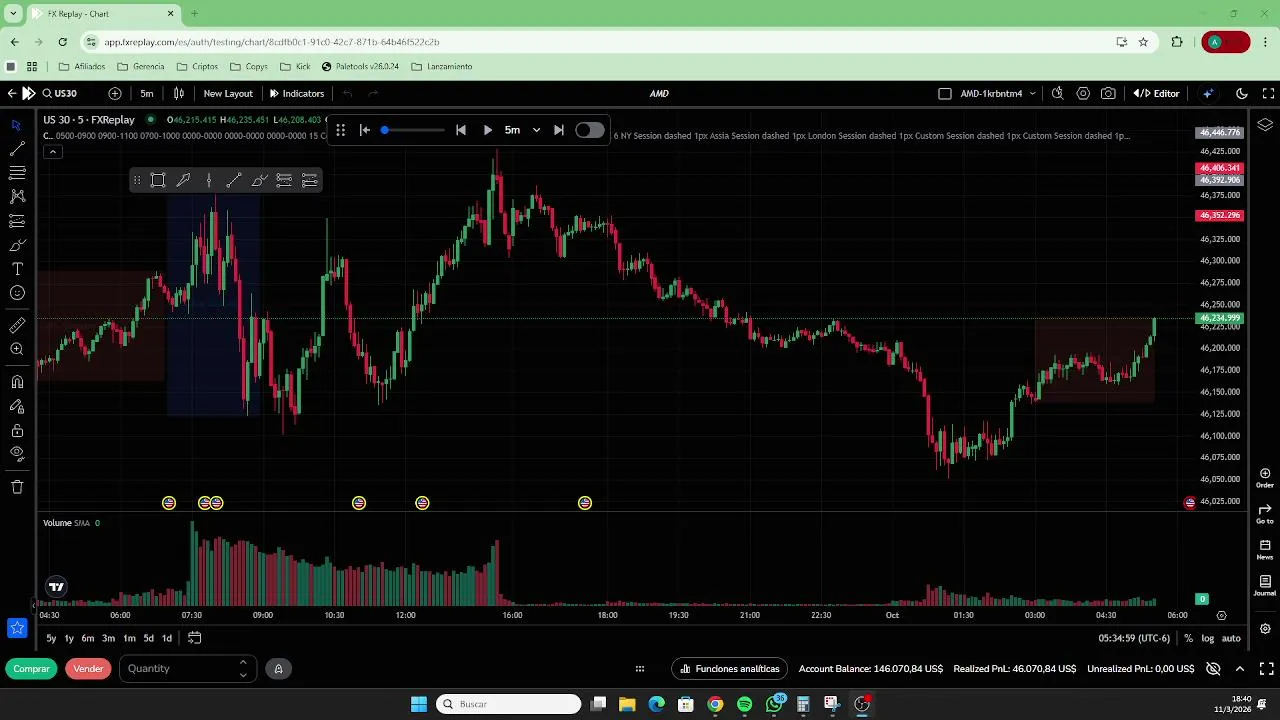The height and width of the screenshot is (720, 1280).
Task: Choose the trend line in floating favorites bar
Action: (233, 180)
